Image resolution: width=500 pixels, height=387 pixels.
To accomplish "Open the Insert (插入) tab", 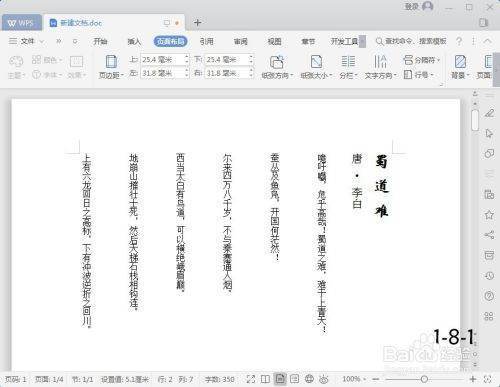I will (134, 41).
